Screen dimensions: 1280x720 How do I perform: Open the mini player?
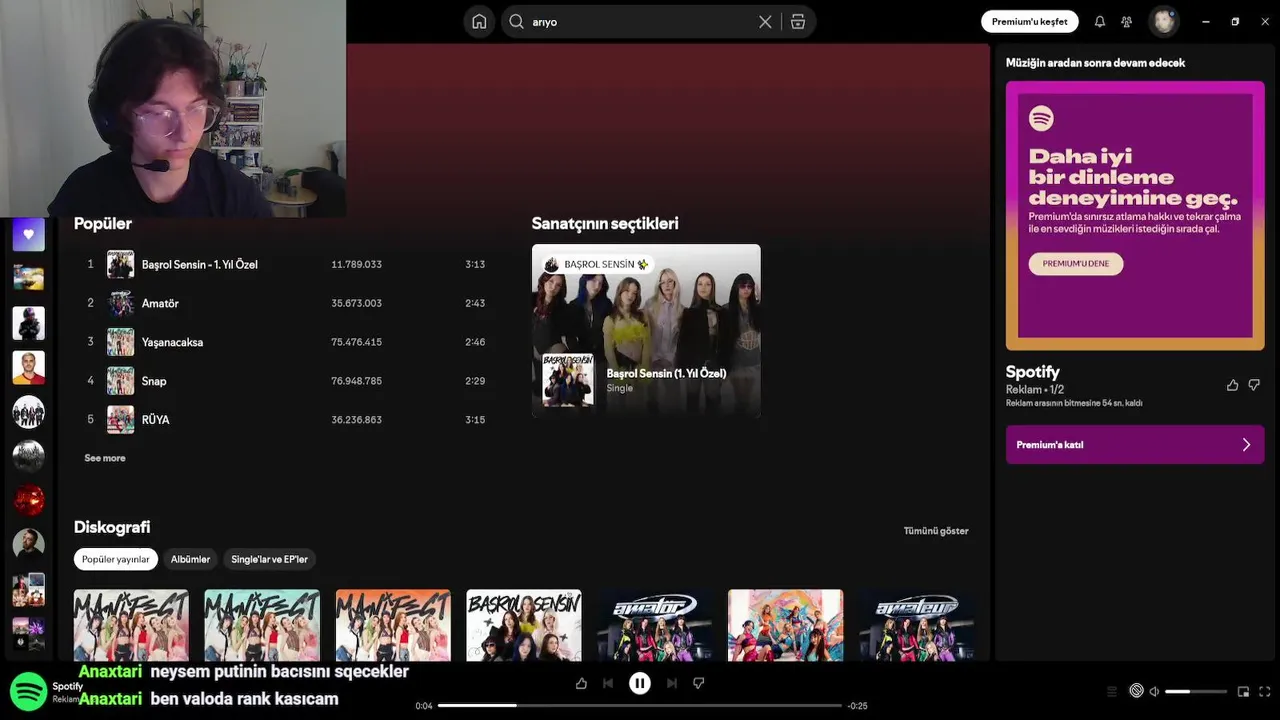pyautogui.click(x=1244, y=691)
